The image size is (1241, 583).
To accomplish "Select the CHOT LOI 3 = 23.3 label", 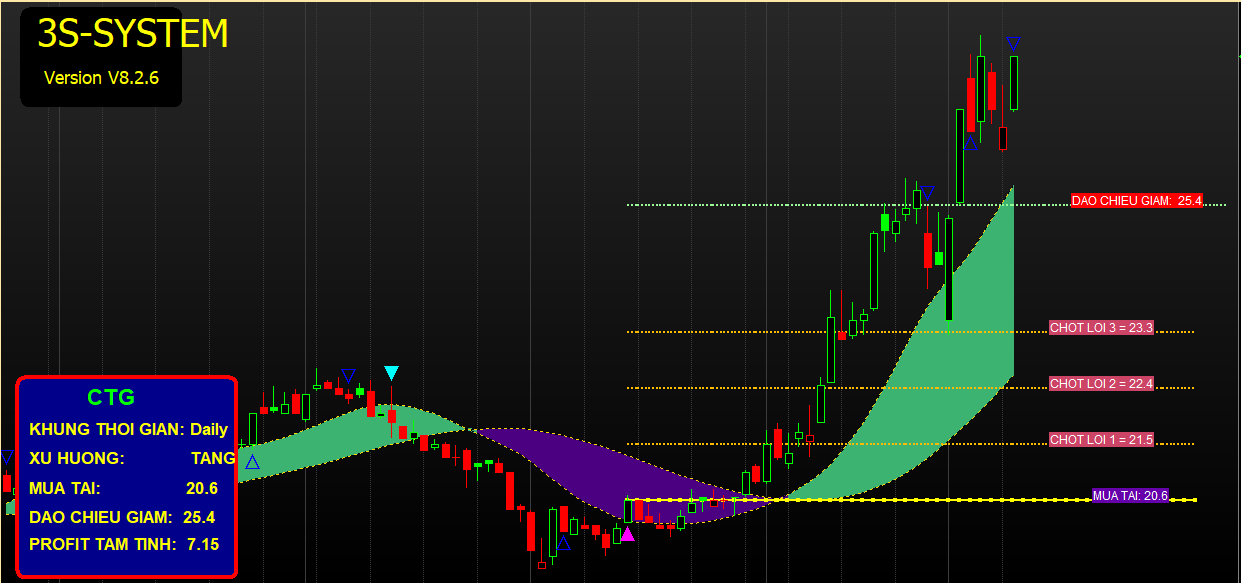I will 1101,328.
